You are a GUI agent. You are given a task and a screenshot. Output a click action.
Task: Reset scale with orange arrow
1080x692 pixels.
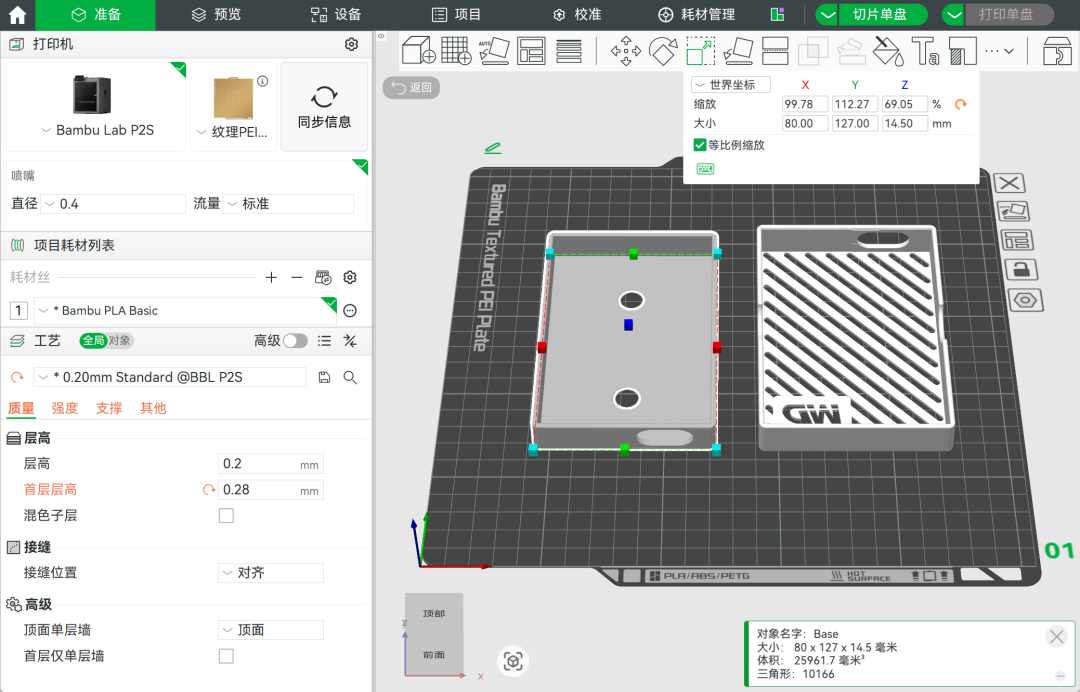point(961,105)
